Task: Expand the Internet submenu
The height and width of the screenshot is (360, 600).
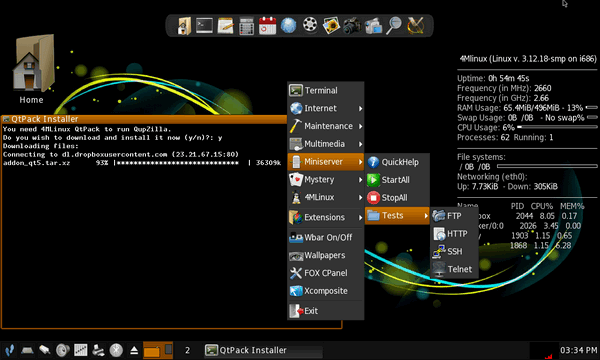Action: tap(325, 108)
